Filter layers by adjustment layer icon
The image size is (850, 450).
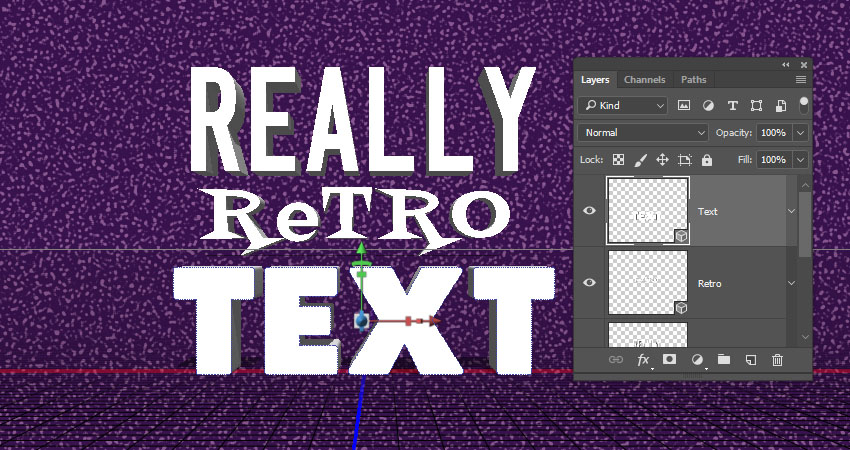709,105
